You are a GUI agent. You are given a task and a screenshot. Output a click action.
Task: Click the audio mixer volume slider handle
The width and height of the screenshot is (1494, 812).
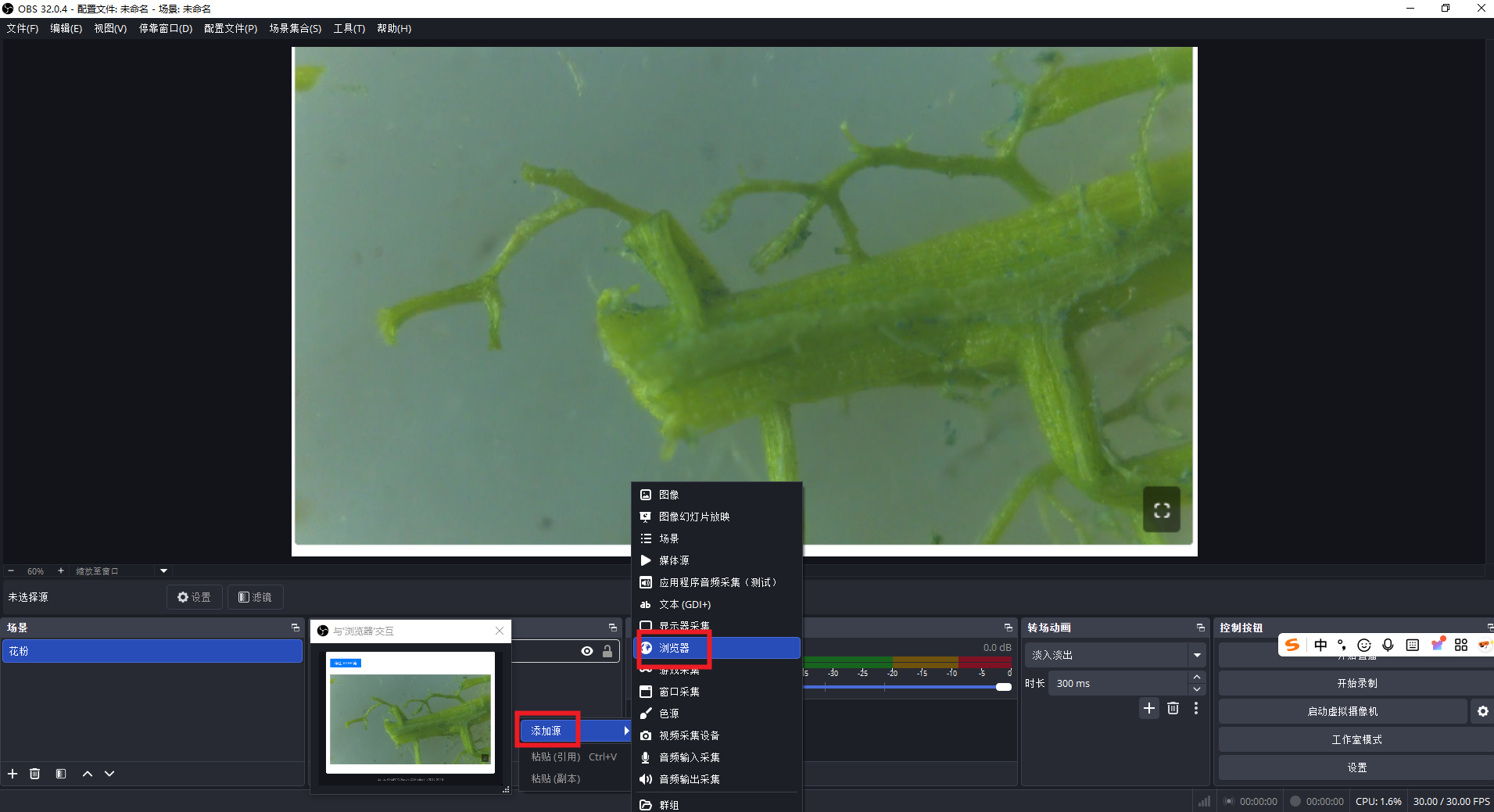click(1003, 687)
